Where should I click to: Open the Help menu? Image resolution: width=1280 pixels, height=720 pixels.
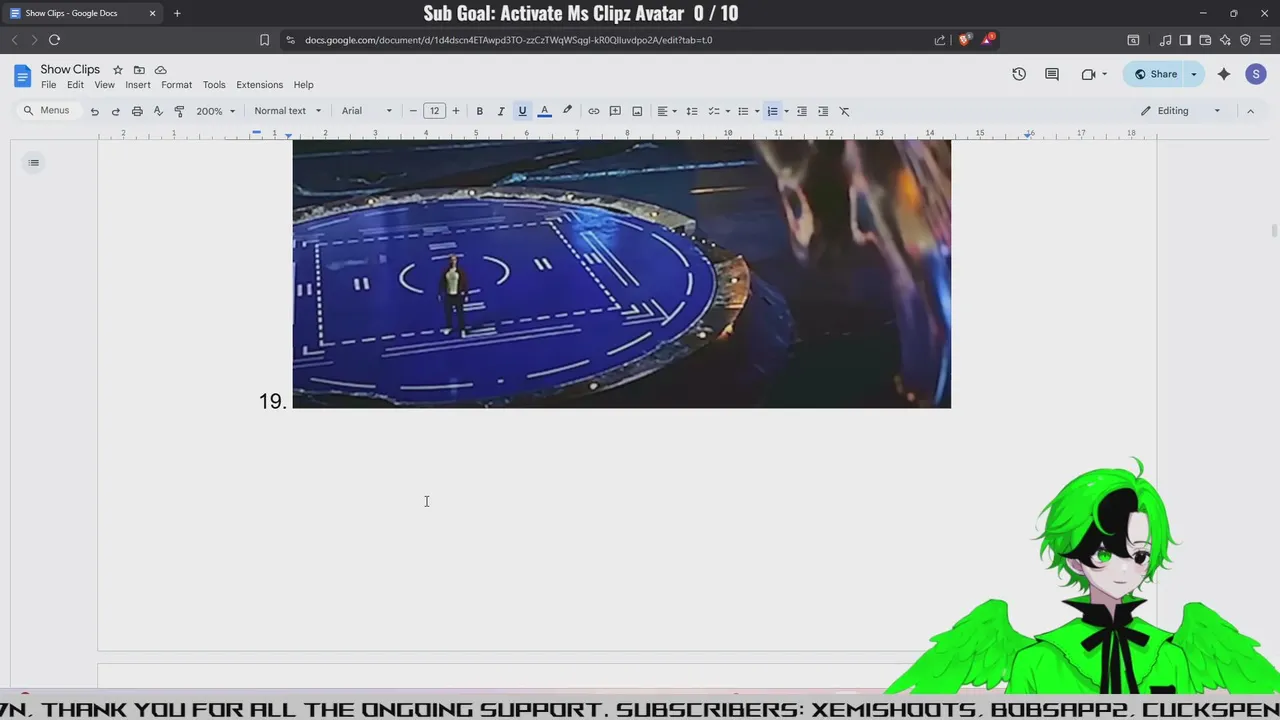pyautogui.click(x=303, y=85)
